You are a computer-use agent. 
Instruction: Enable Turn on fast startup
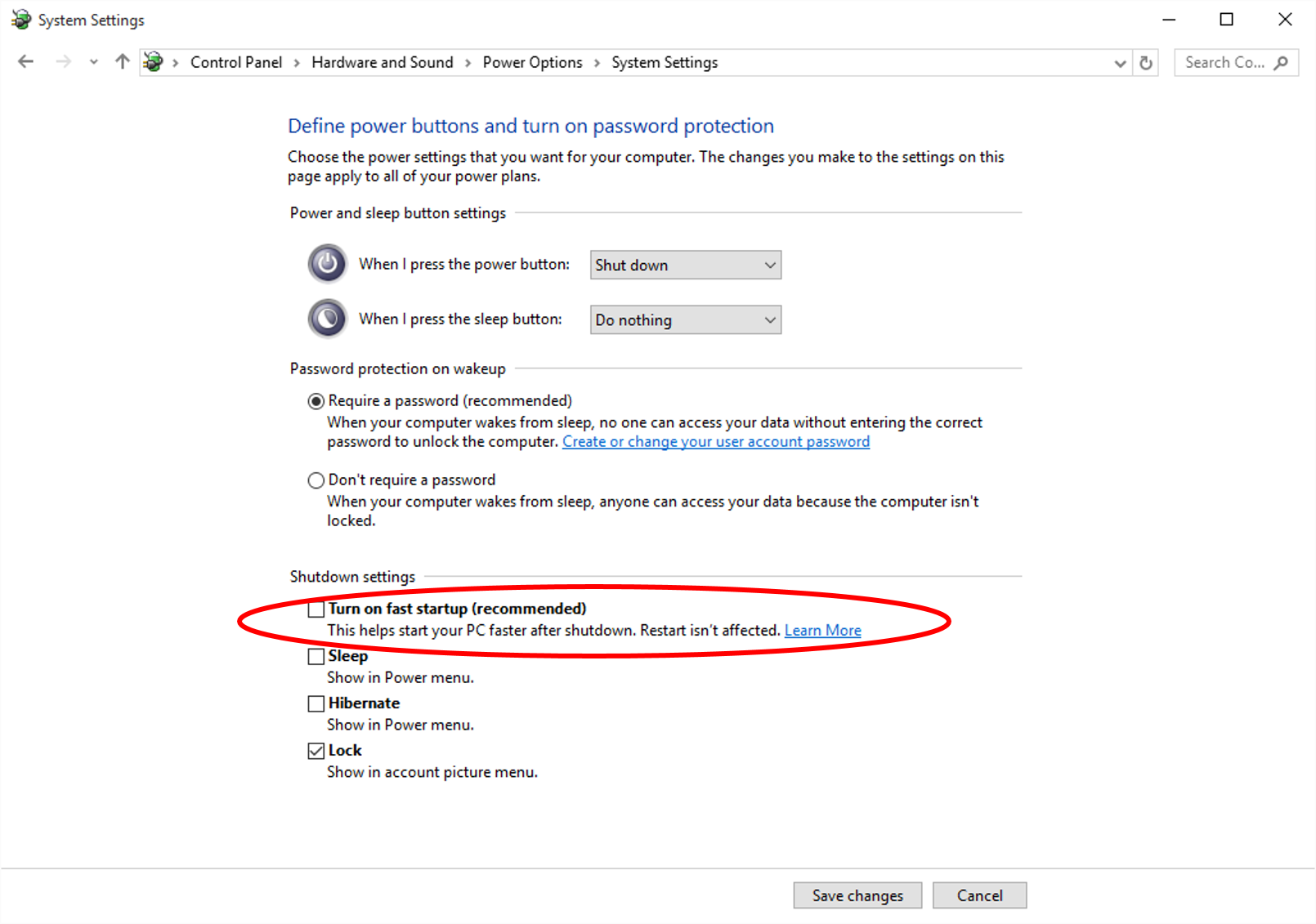[x=316, y=609]
